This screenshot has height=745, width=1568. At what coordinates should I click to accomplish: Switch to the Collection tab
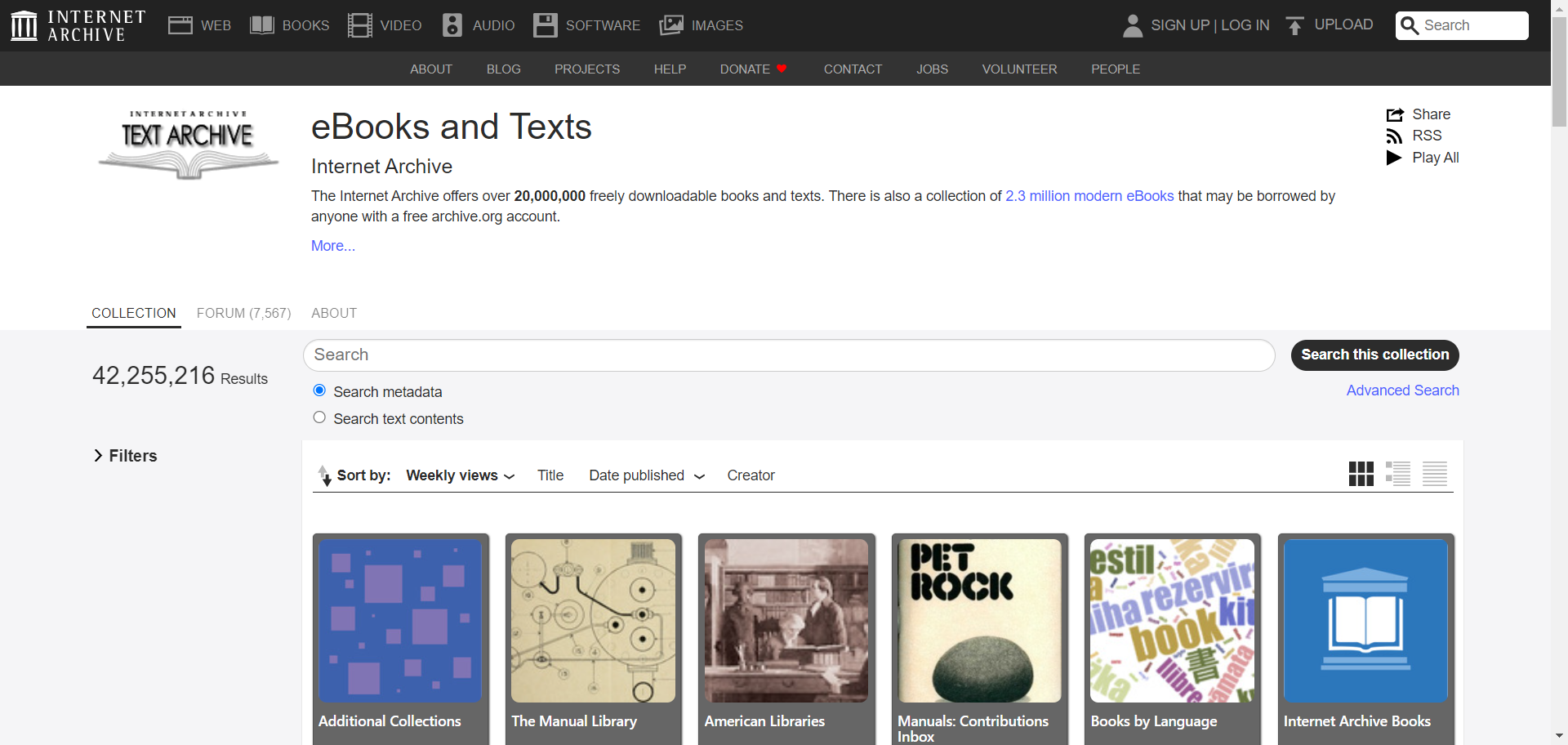(134, 313)
